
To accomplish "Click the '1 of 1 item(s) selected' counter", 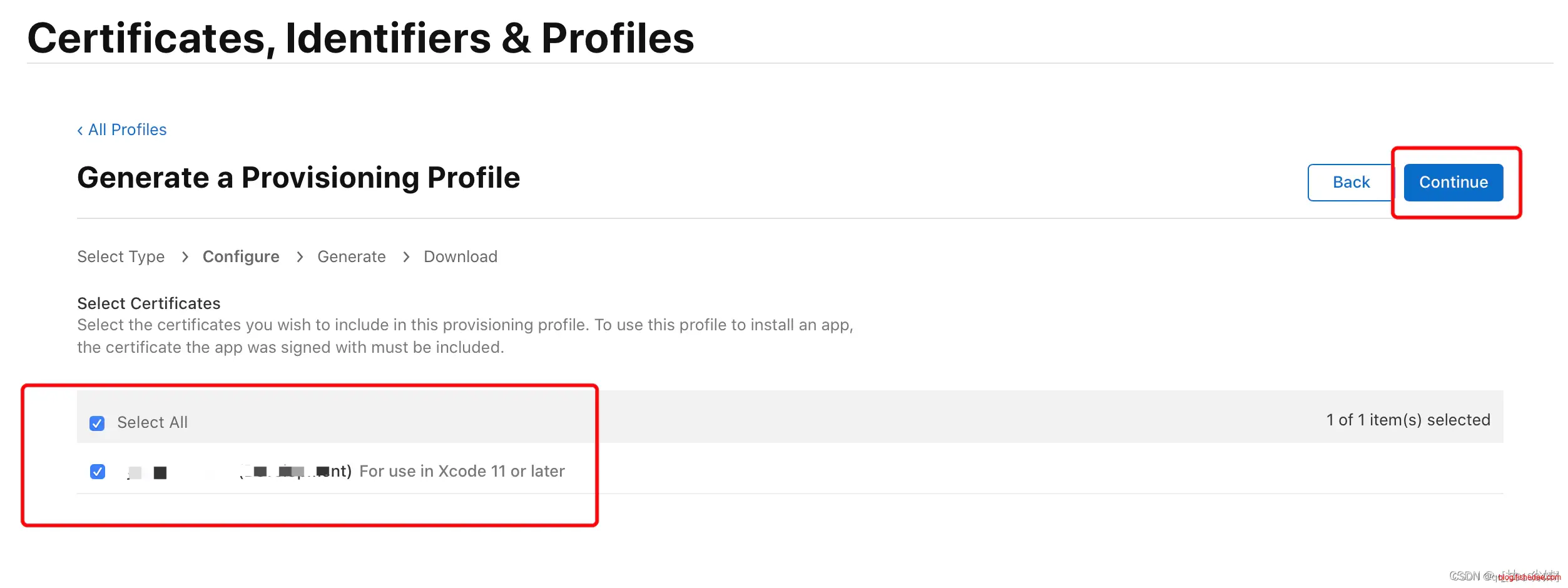I will [x=1408, y=420].
